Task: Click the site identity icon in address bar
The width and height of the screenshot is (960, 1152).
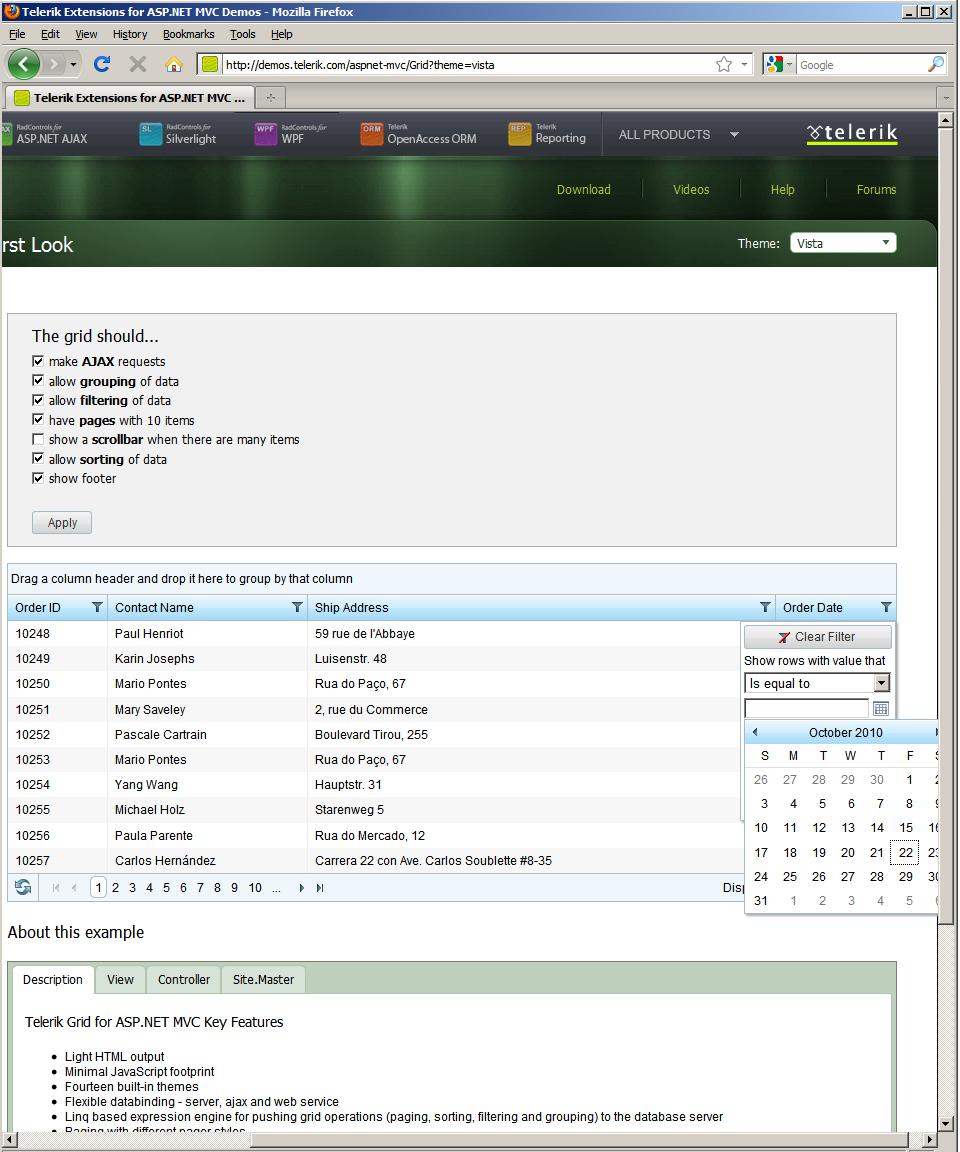Action: (210, 65)
